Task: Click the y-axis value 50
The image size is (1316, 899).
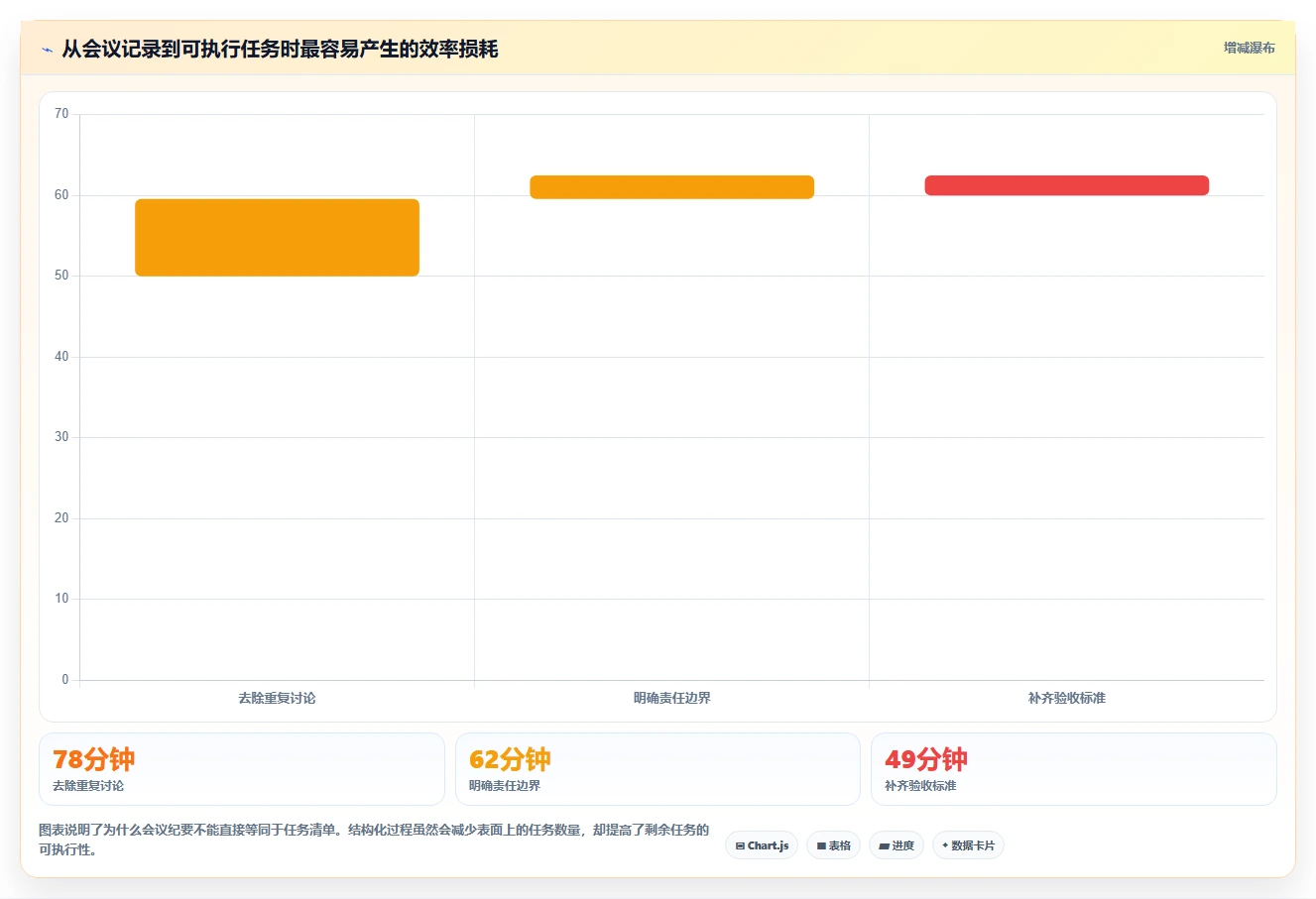Action: (x=61, y=276)
